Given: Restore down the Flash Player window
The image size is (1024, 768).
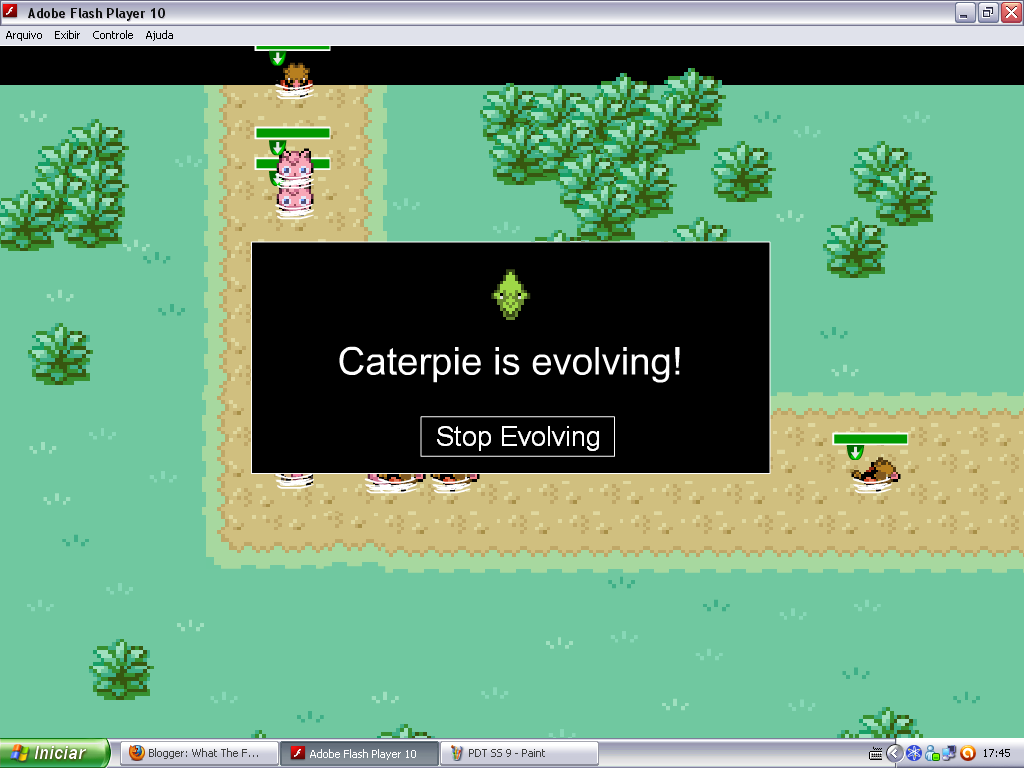Looking at the screenshot, I should (x=988, y=12).
